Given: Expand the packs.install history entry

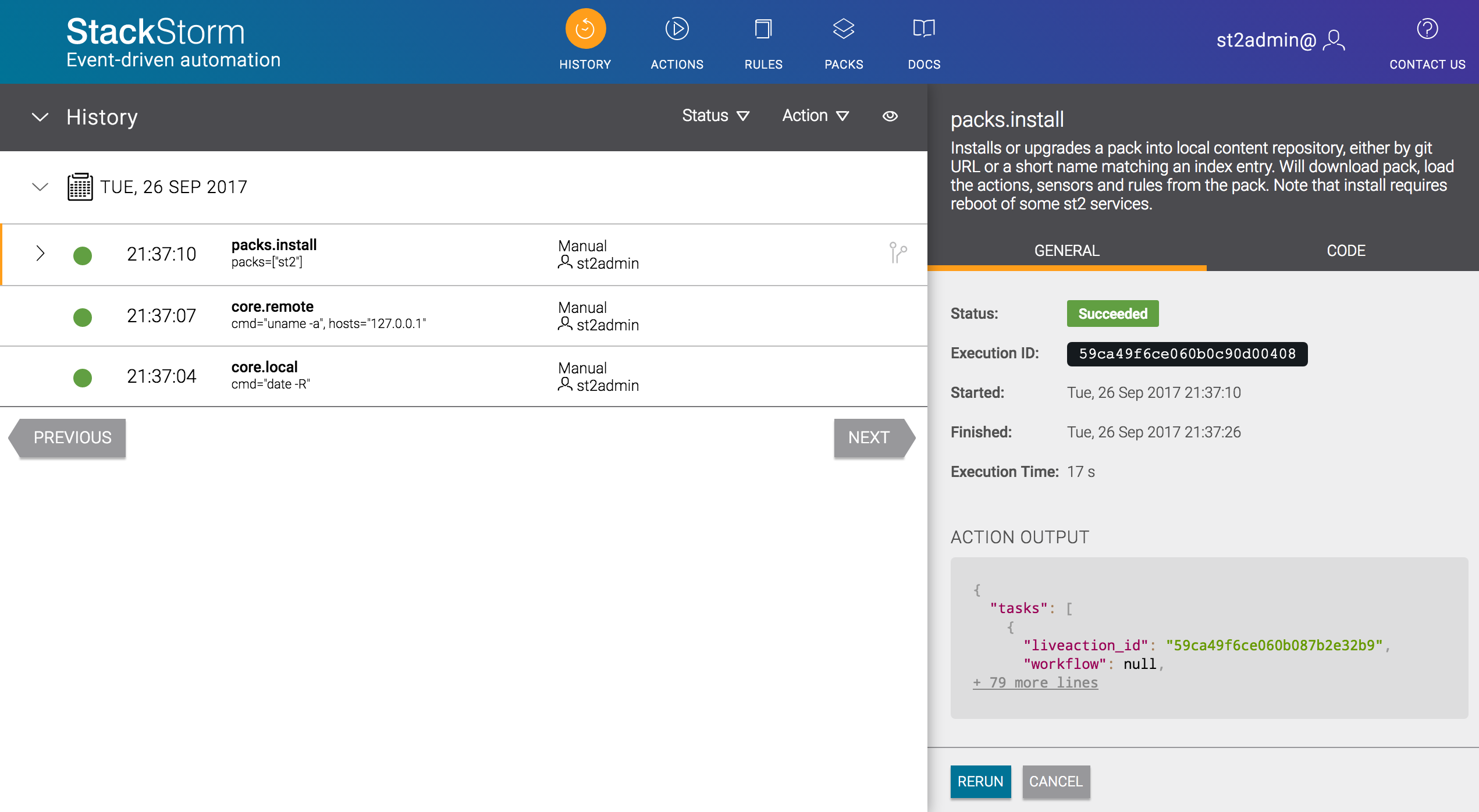Looking at the screenshot, I should click(40, 253).
